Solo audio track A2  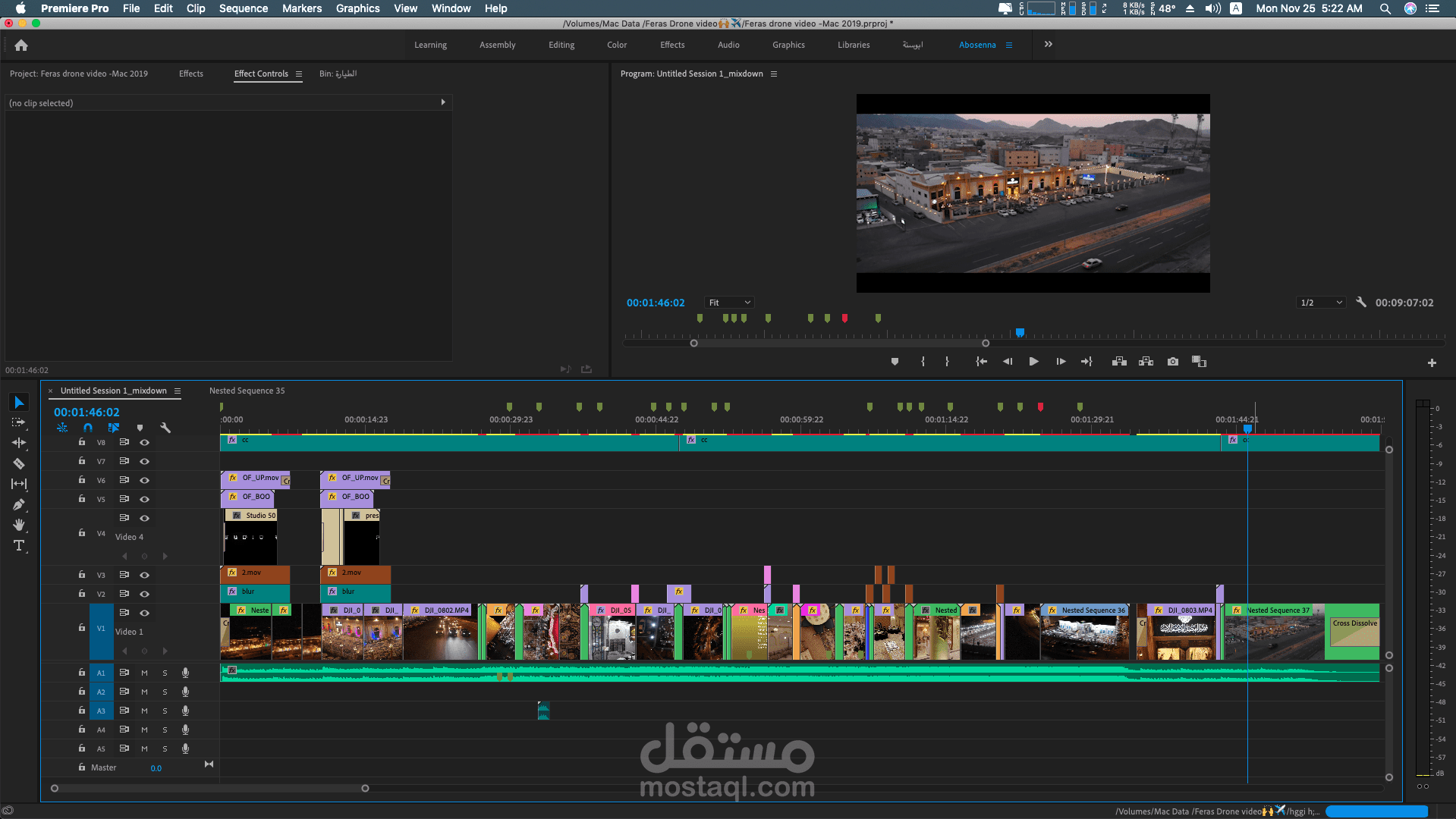pyautogui.click(x=165, y=692)
